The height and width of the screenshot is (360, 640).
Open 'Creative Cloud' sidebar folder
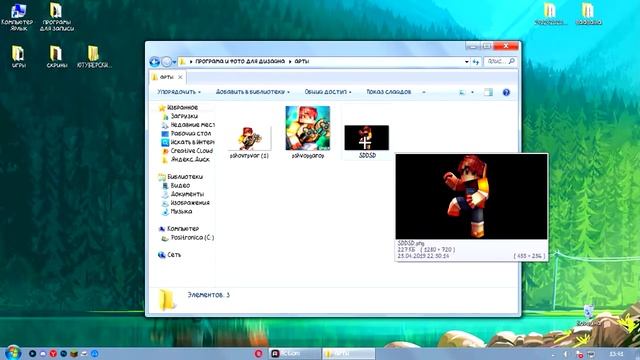[187, 151]
